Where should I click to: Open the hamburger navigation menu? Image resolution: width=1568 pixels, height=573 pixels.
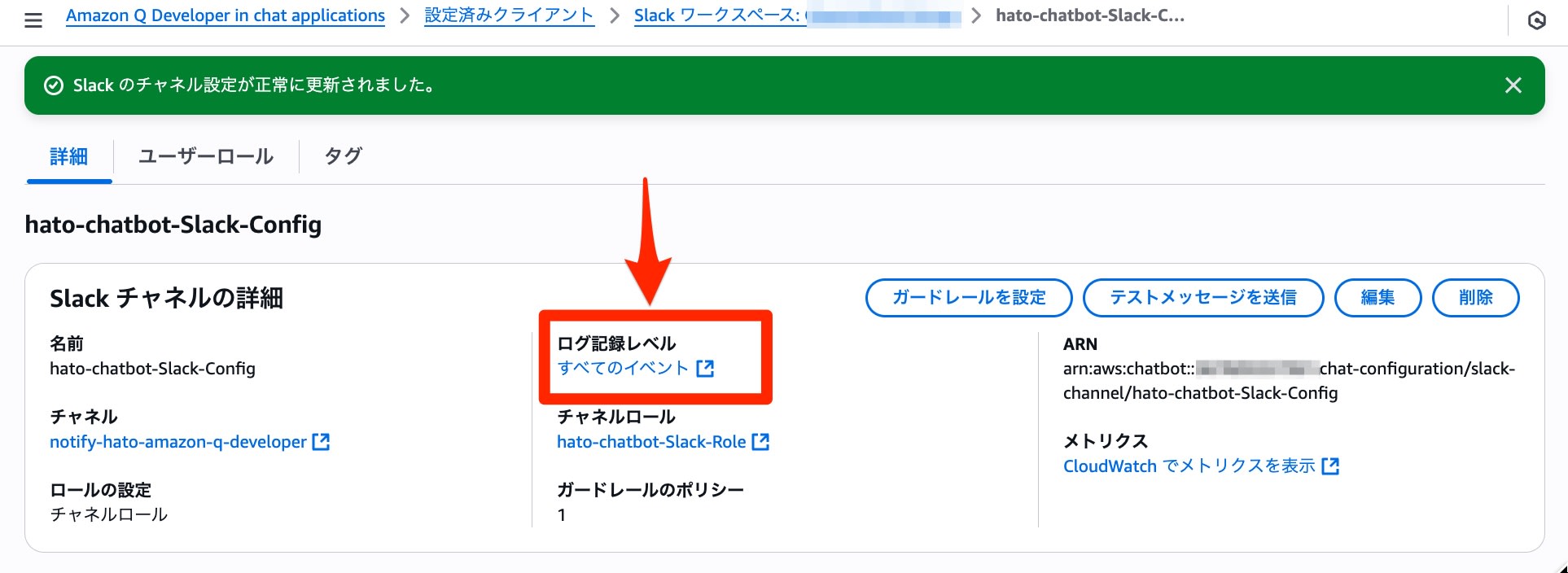[33, 20]
